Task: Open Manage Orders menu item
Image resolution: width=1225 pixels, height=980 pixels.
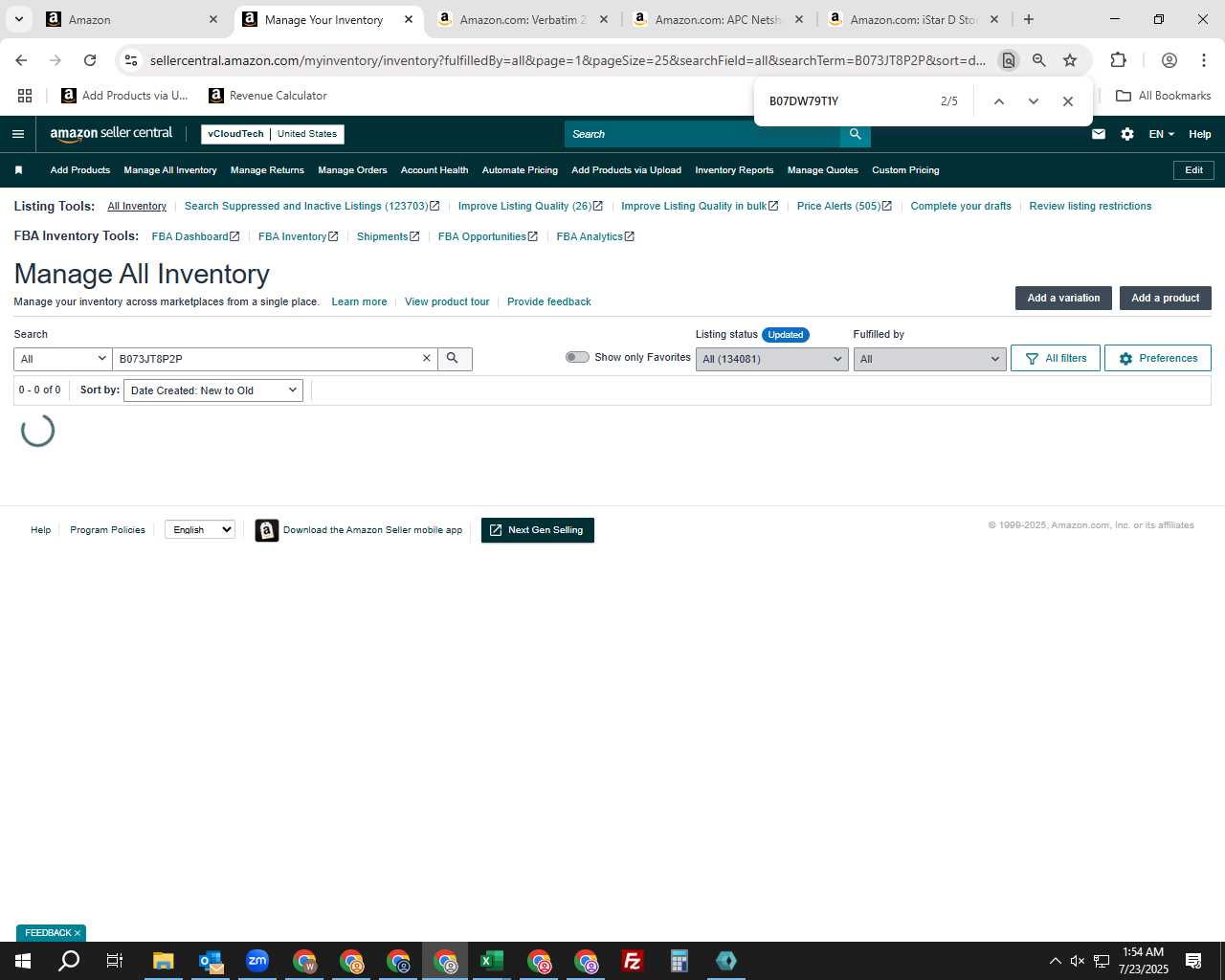Action: click(x=352, y=170)
